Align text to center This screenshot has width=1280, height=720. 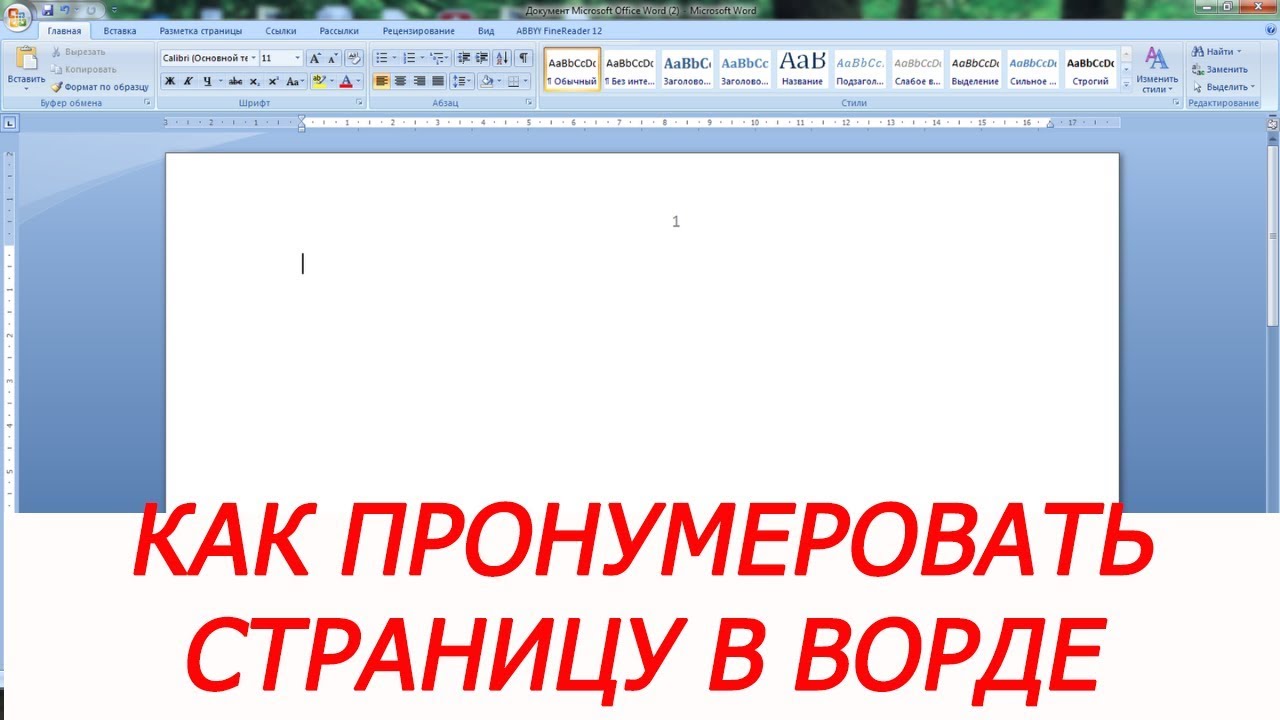click(x=400, y=82)
